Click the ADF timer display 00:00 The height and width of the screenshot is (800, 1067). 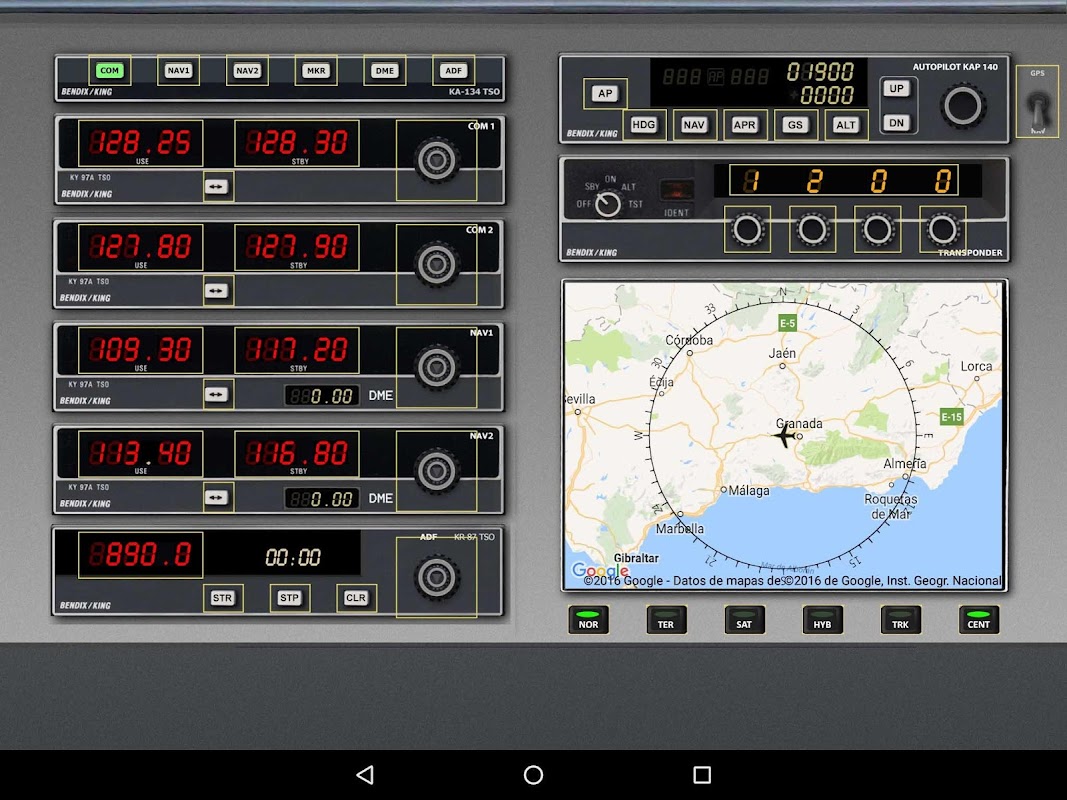293,558
